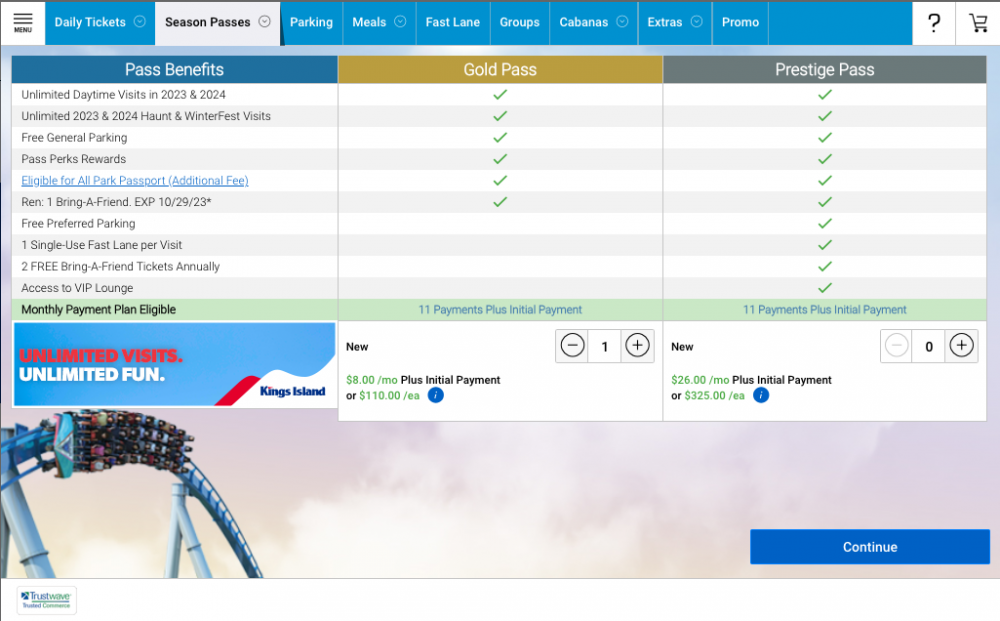Screen dimensions: 1000x621
Task: Open the Groups tab
Action: [519, 22]
